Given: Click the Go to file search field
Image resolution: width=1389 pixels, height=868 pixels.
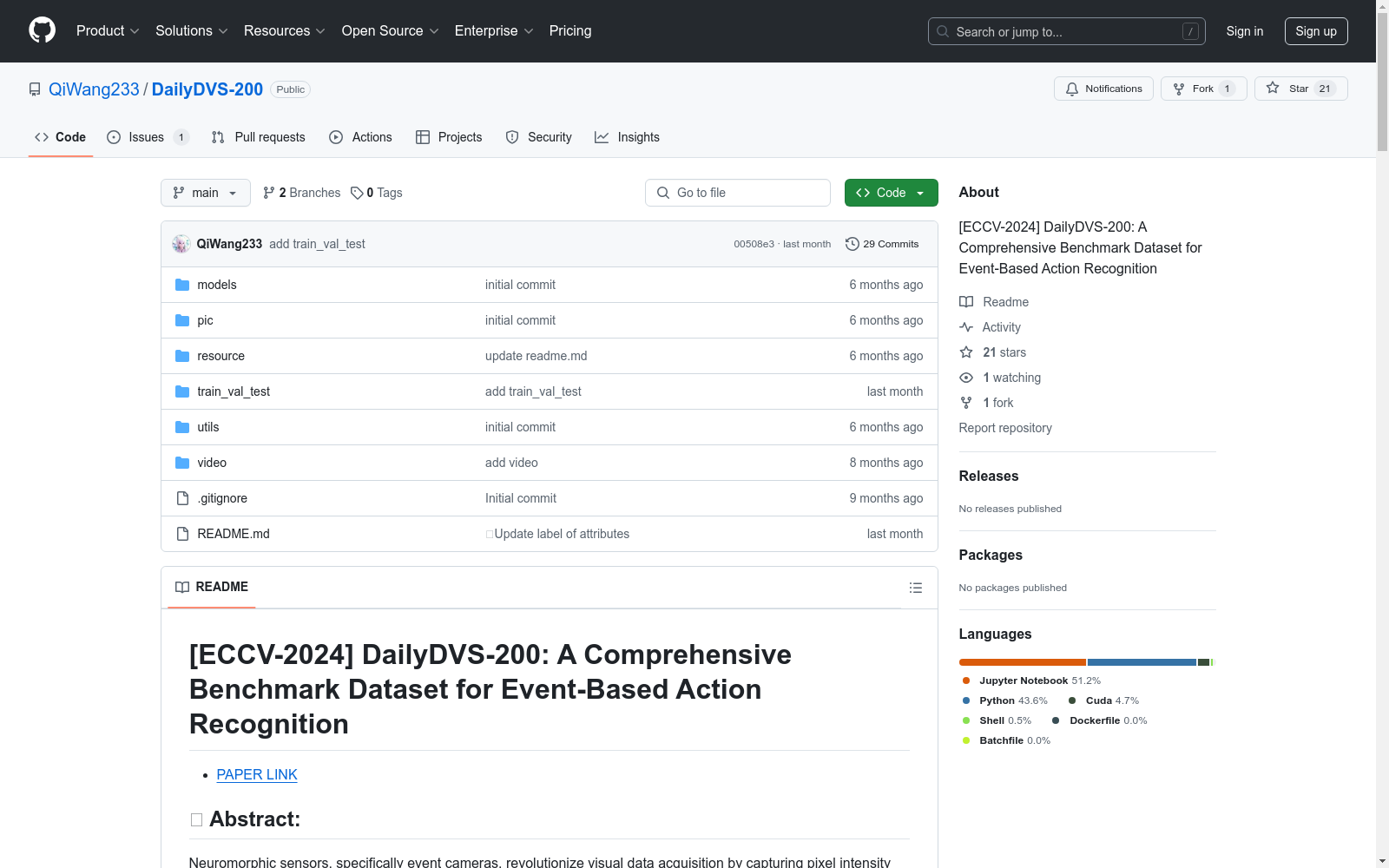Looking at the screenshot, I should (738, 193).
